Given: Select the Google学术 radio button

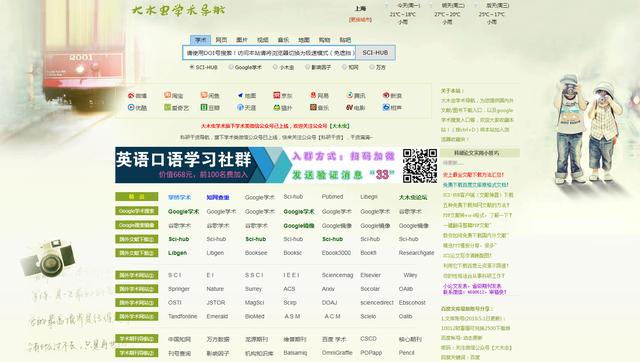Looking at the screenshot, I should (231, 67).
